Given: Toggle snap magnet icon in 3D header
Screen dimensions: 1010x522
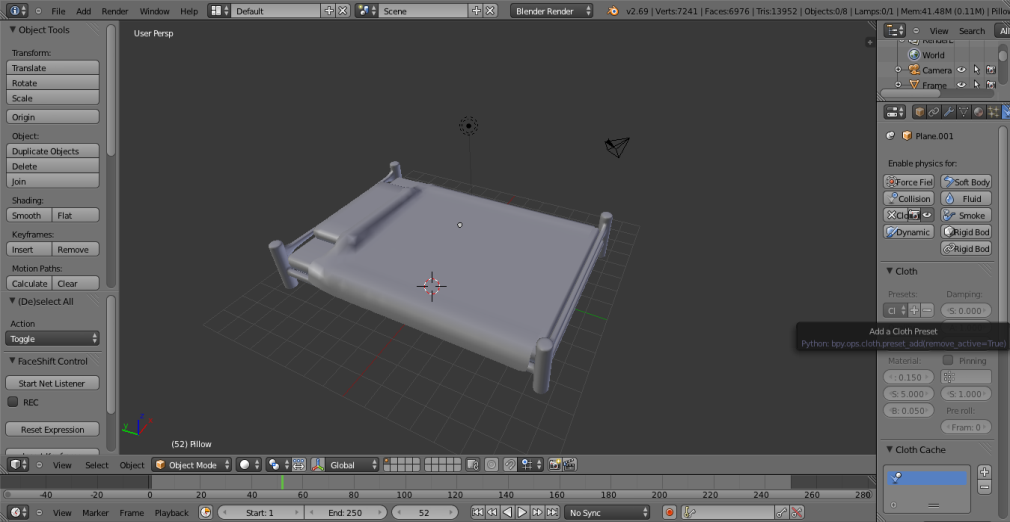Looking at the screenshot, I should click(510, 465).
